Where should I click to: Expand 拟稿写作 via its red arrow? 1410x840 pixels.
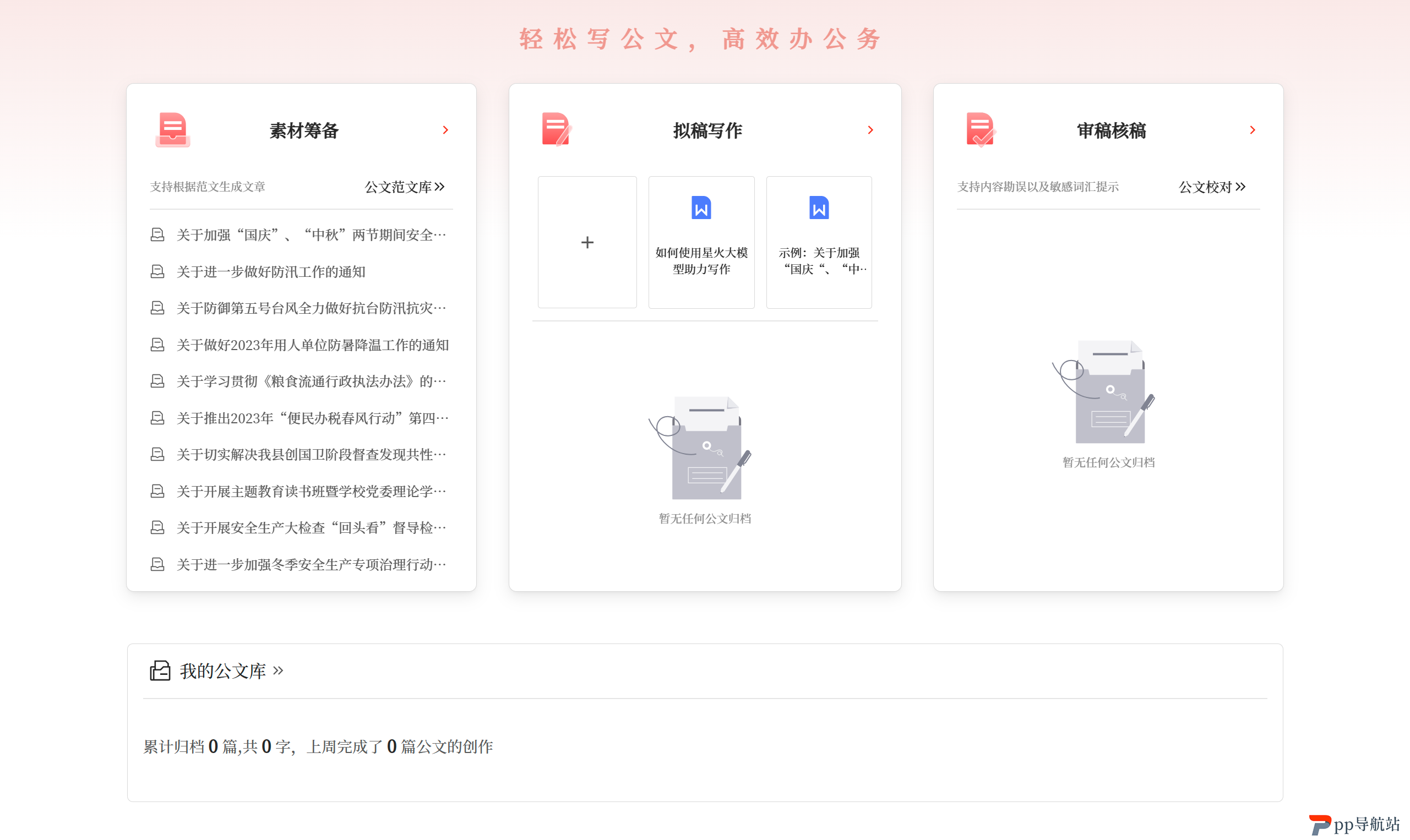point(870,130)
